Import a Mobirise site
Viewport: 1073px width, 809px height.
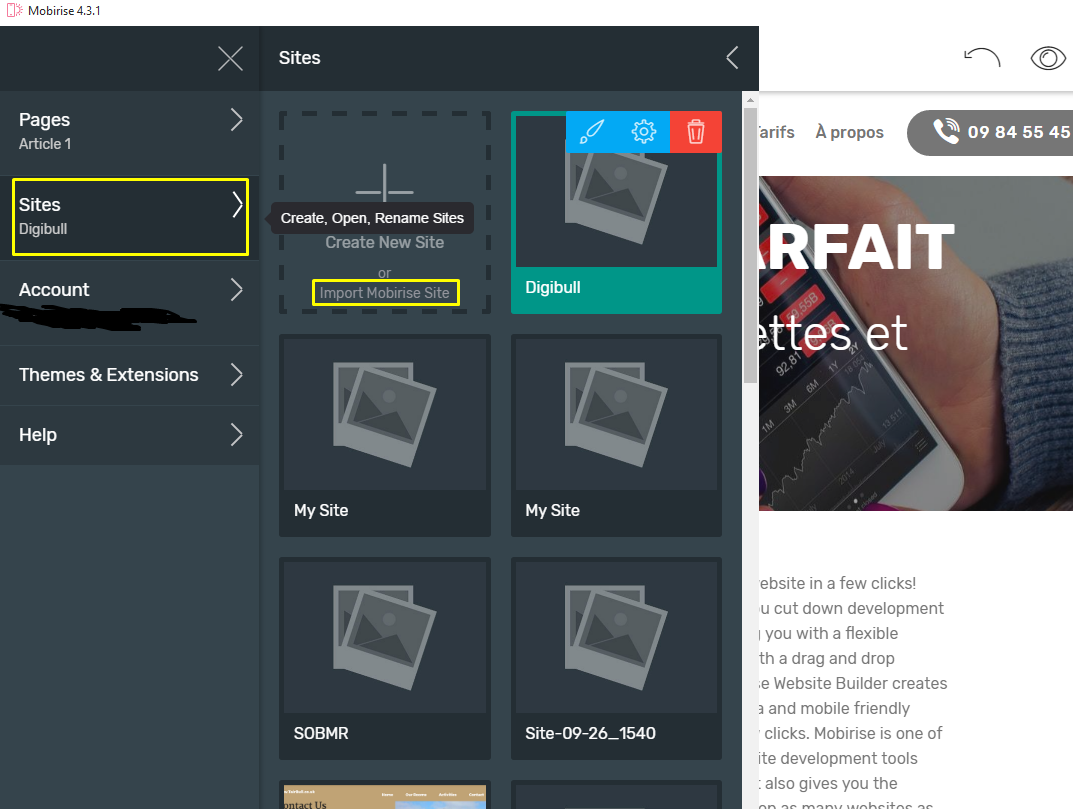pyautogui.click(x=385, y=292)
